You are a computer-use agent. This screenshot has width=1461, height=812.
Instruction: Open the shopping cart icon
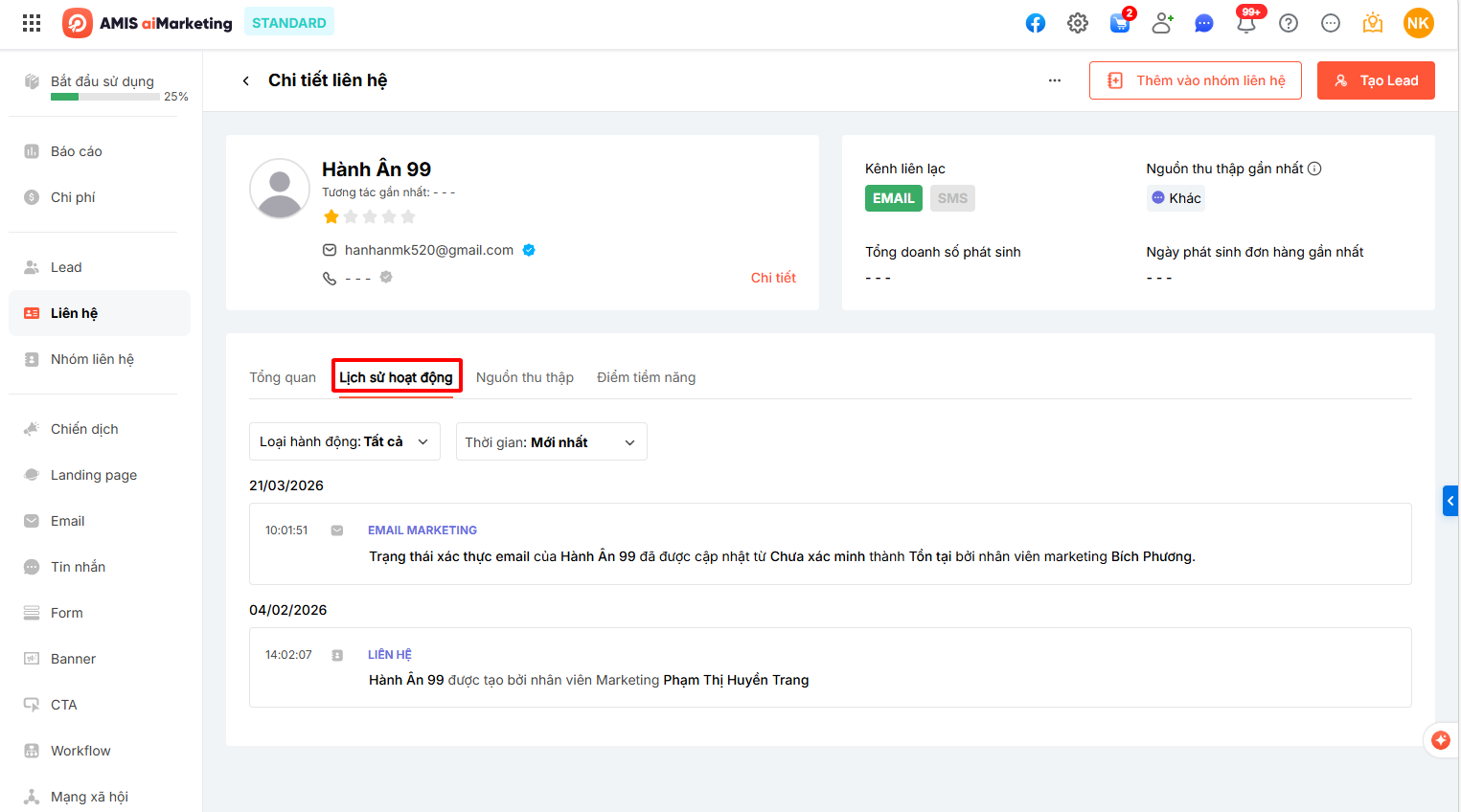(1120, 23)
